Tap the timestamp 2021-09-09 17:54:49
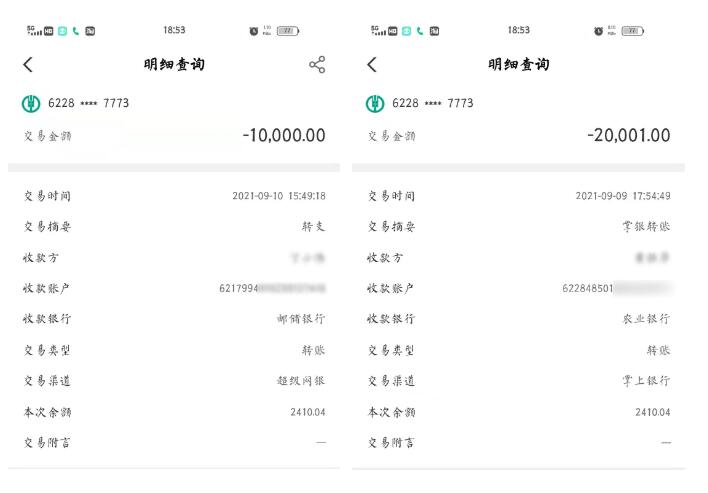708x493 pixels. (623, 196)
